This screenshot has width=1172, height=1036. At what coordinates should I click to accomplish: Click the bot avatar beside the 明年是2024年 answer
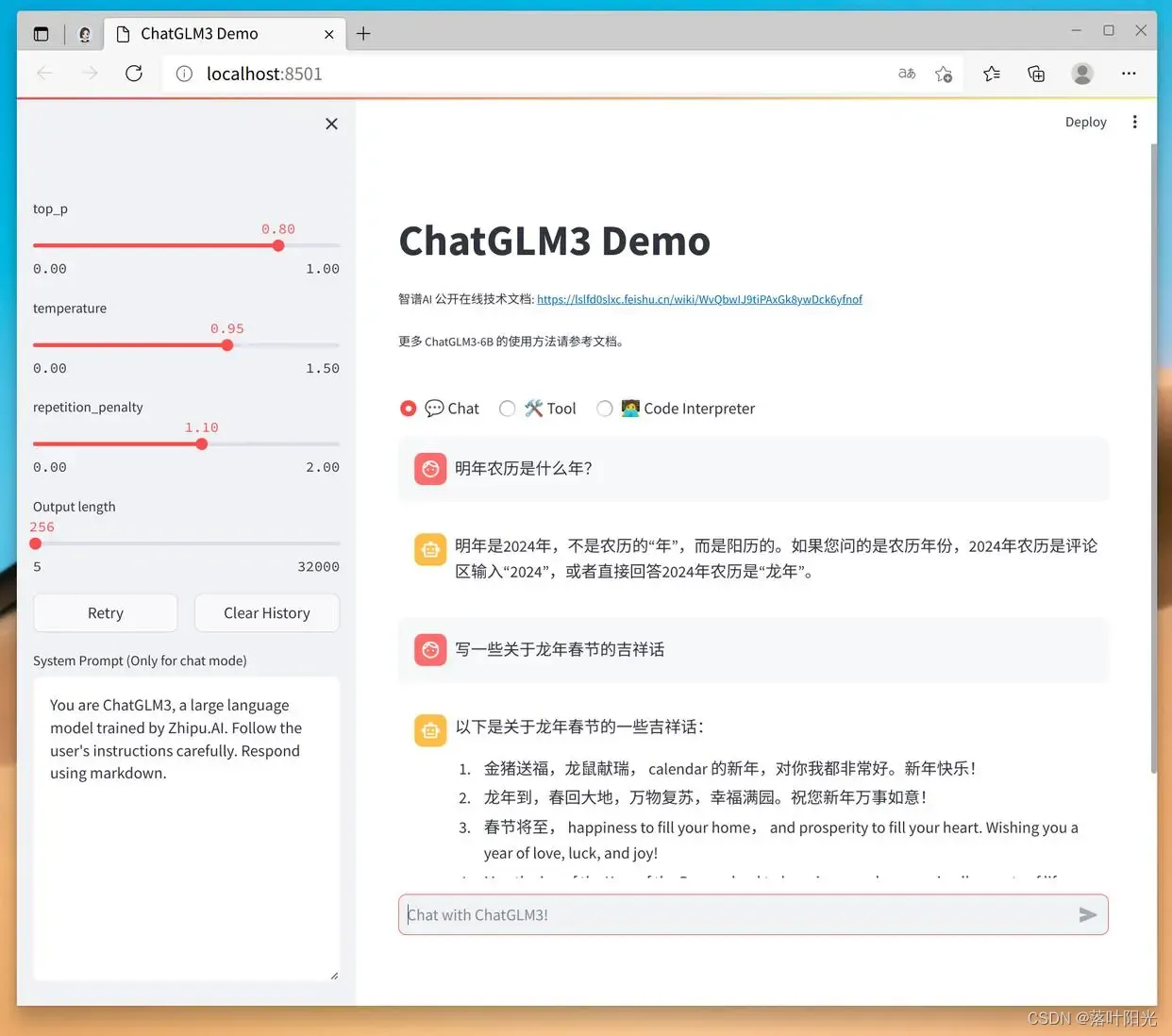(x=430, y=549)
